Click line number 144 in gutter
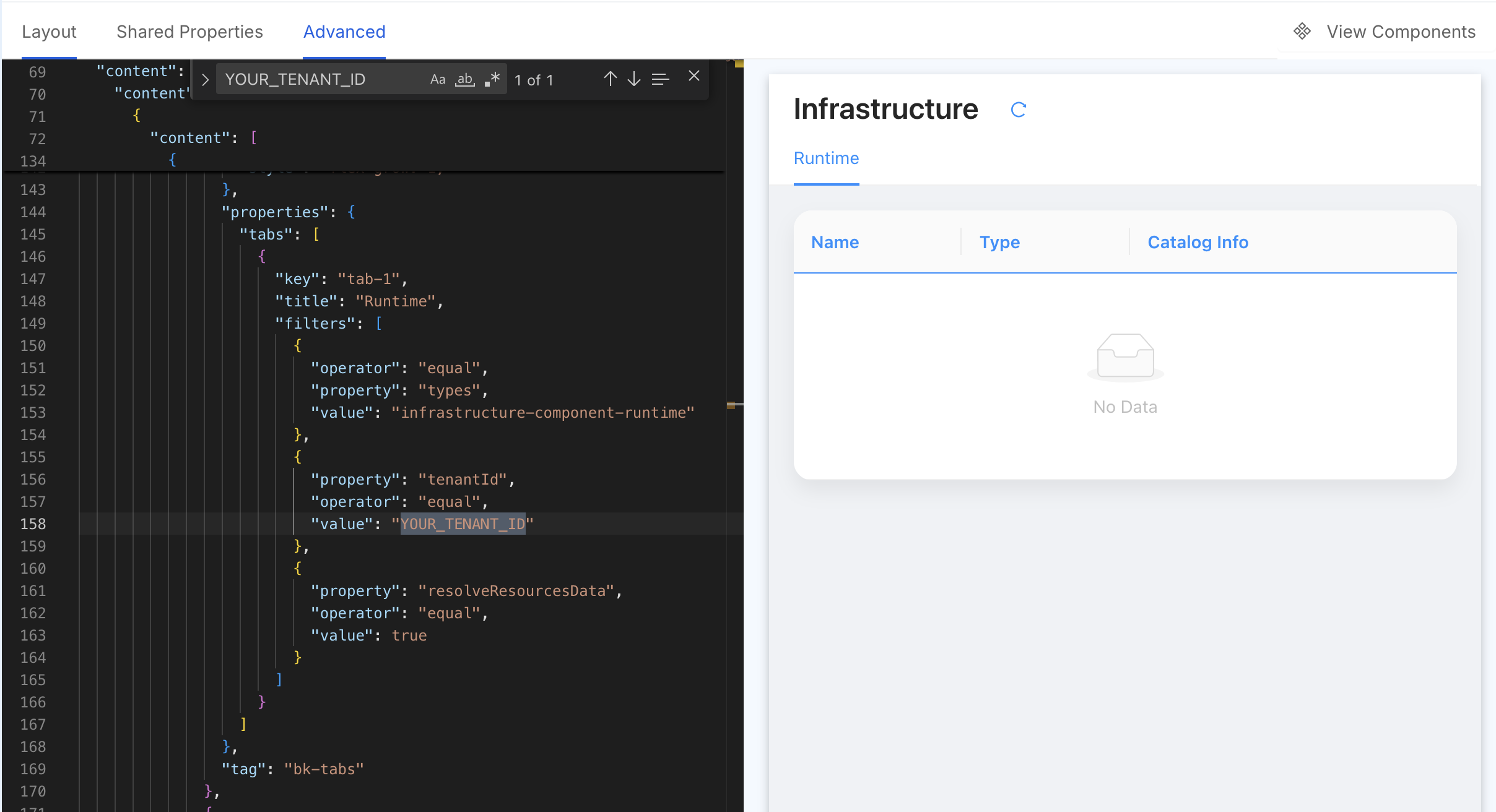The image size is (1496, 812). point(33,212)
